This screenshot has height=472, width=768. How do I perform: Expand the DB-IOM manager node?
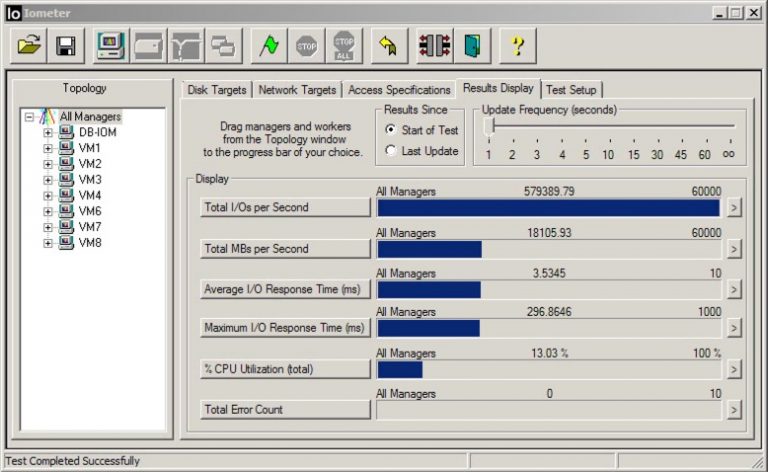48,133
